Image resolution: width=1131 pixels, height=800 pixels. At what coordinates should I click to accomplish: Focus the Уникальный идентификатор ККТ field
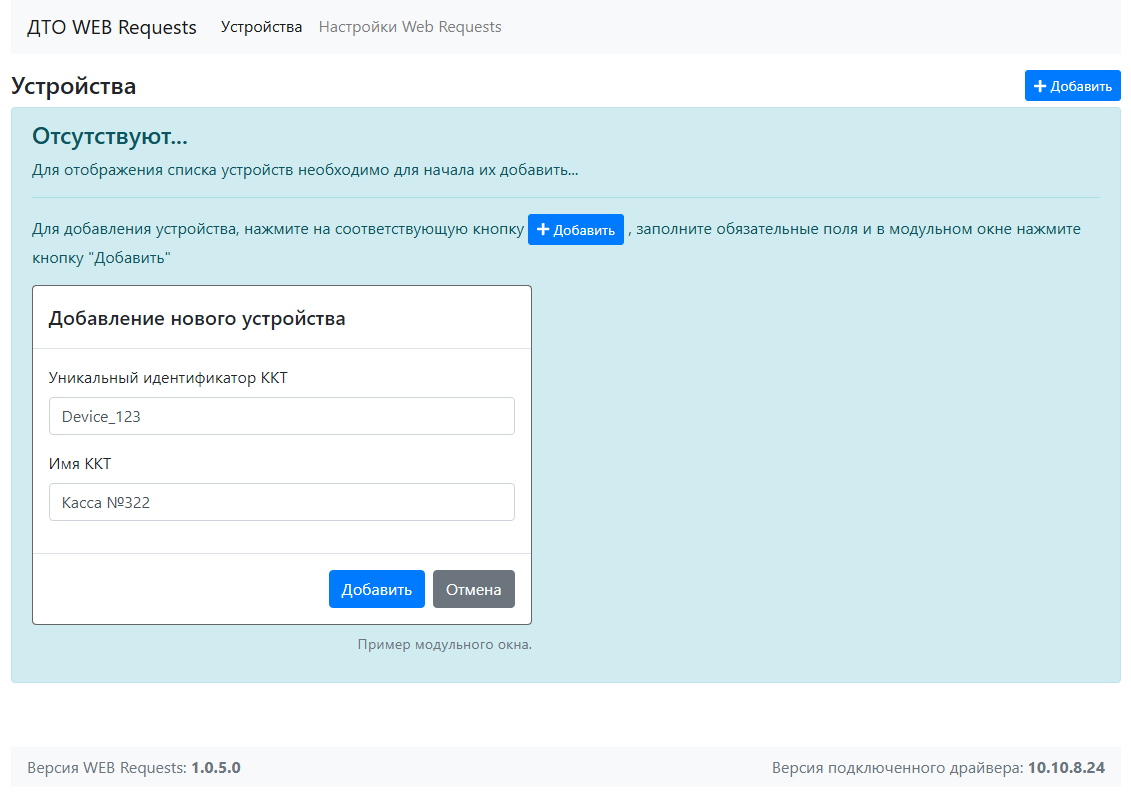pyautogui.click(x=281, y=416)
